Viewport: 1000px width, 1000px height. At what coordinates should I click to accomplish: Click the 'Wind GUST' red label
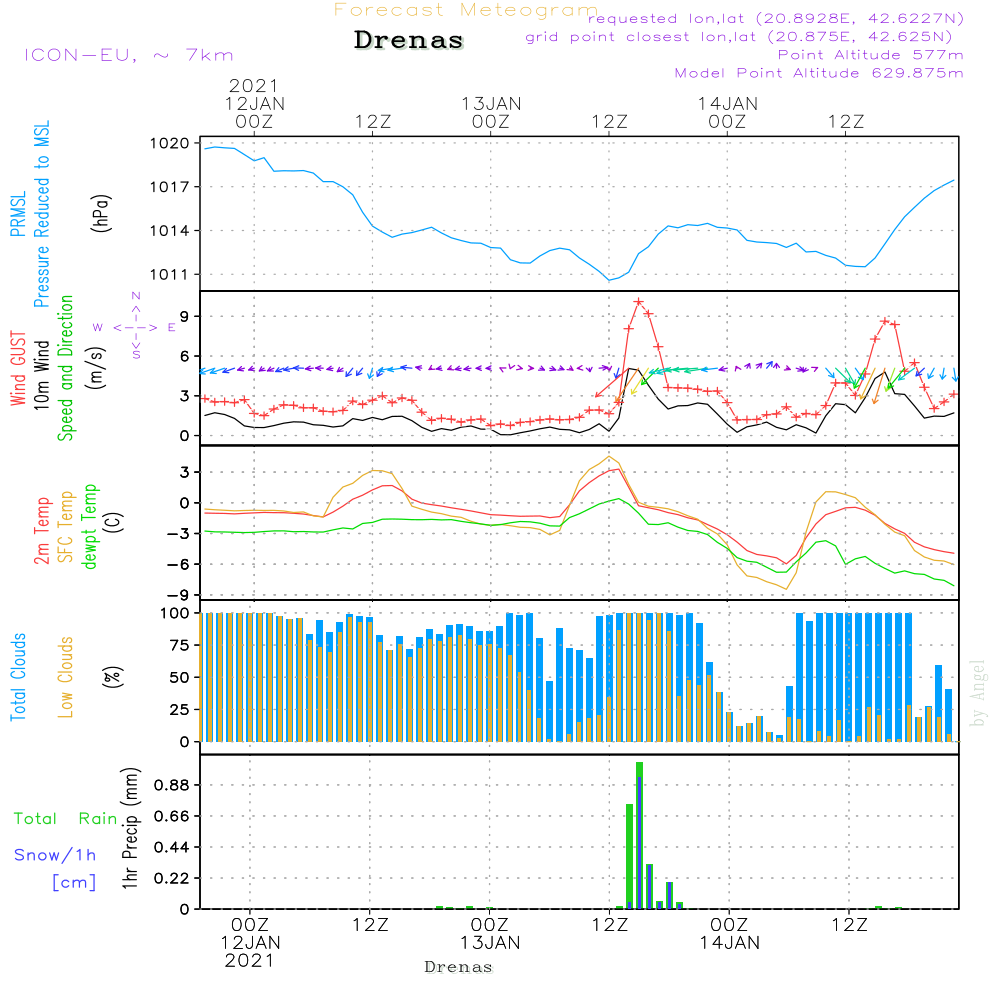point(18,369)
